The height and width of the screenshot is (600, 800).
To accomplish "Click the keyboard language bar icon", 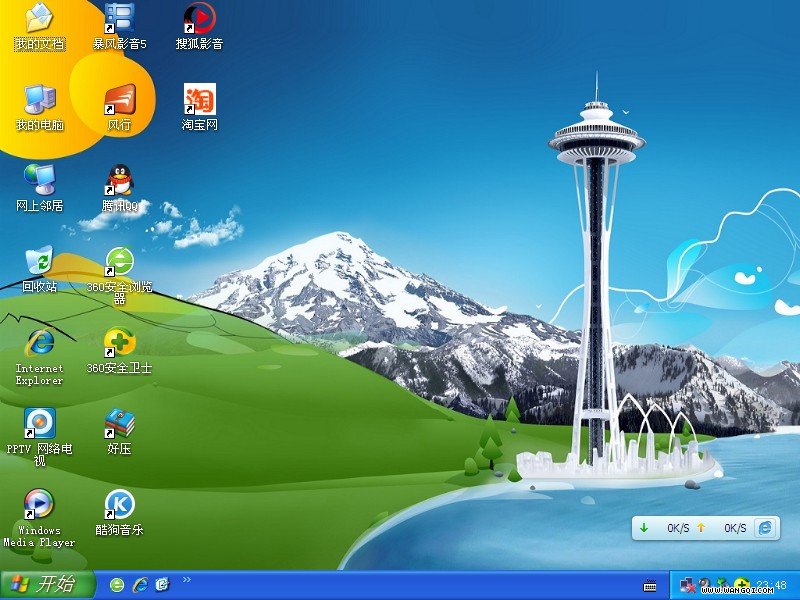I will (649, 585).
